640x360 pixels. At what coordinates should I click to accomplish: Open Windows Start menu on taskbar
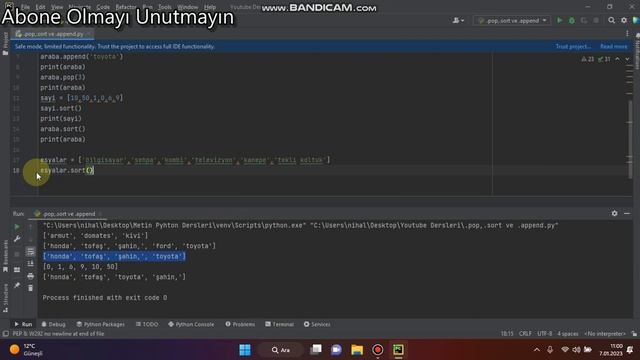[245, 350]
